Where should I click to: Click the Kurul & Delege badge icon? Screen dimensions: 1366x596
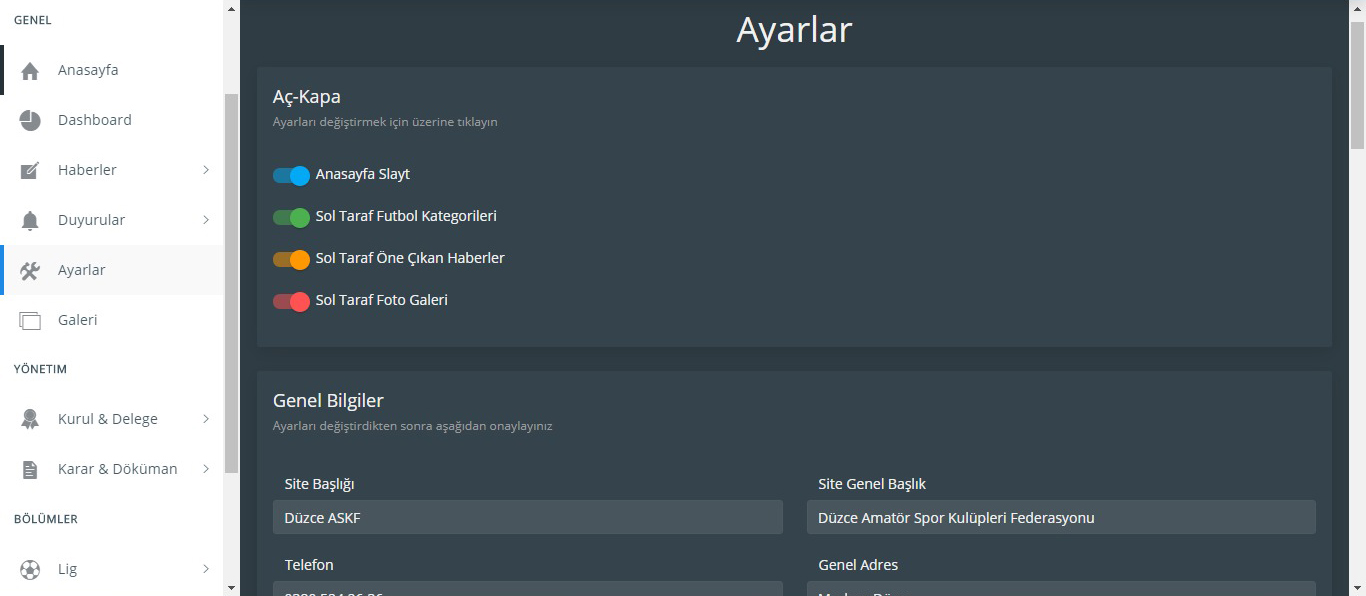30,420
